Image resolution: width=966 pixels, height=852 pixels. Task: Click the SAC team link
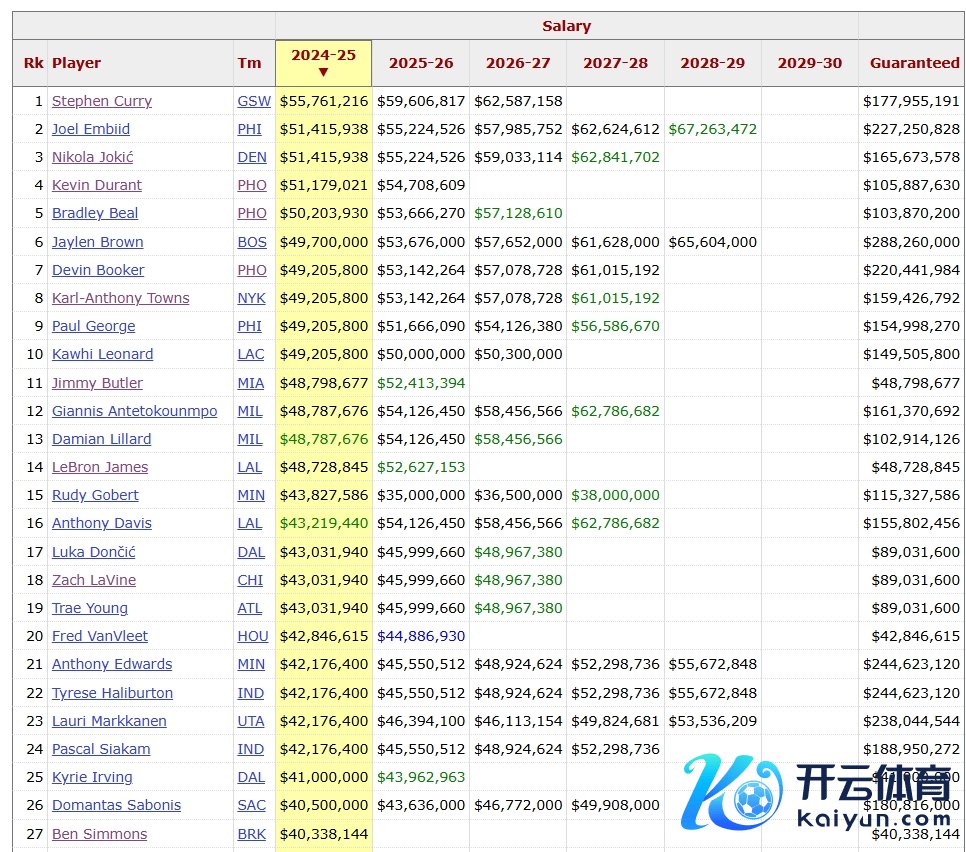pos(252,805)
